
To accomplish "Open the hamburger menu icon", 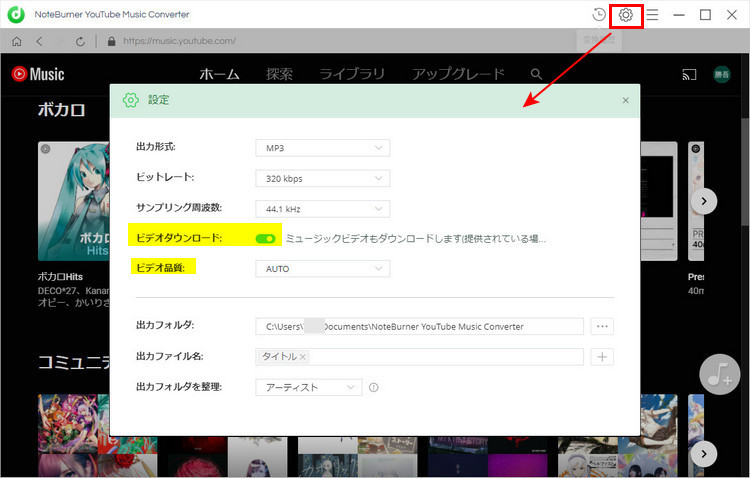I will pos(652,14).
